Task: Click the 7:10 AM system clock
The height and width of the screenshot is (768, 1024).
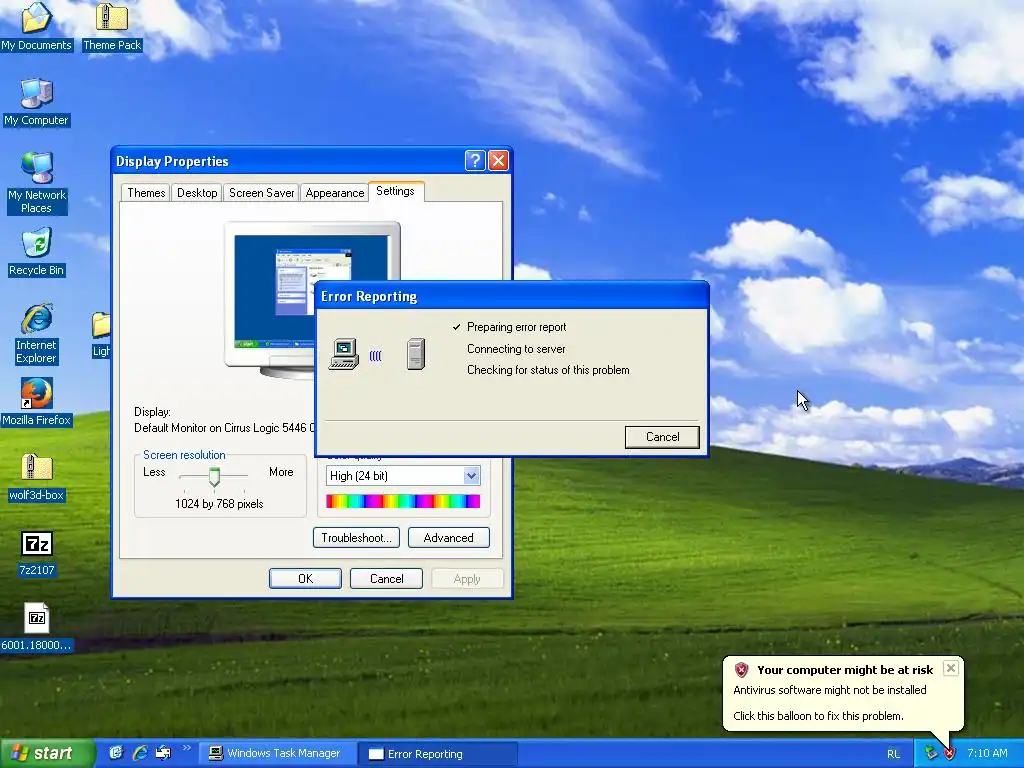Action: pos(987,753)
